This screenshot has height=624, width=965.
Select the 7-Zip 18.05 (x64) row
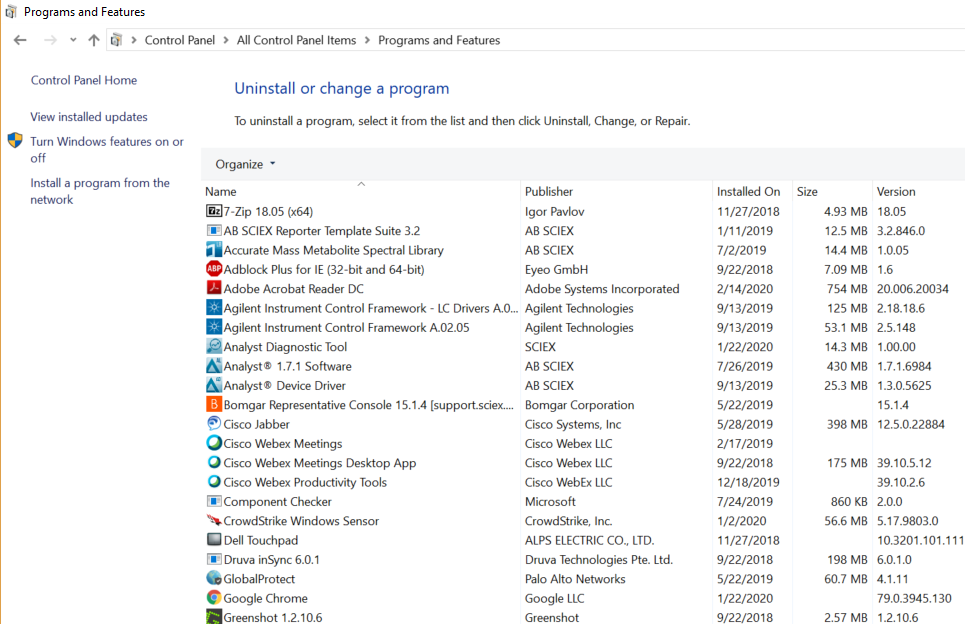pyautogui.click(x=583, y=211)
